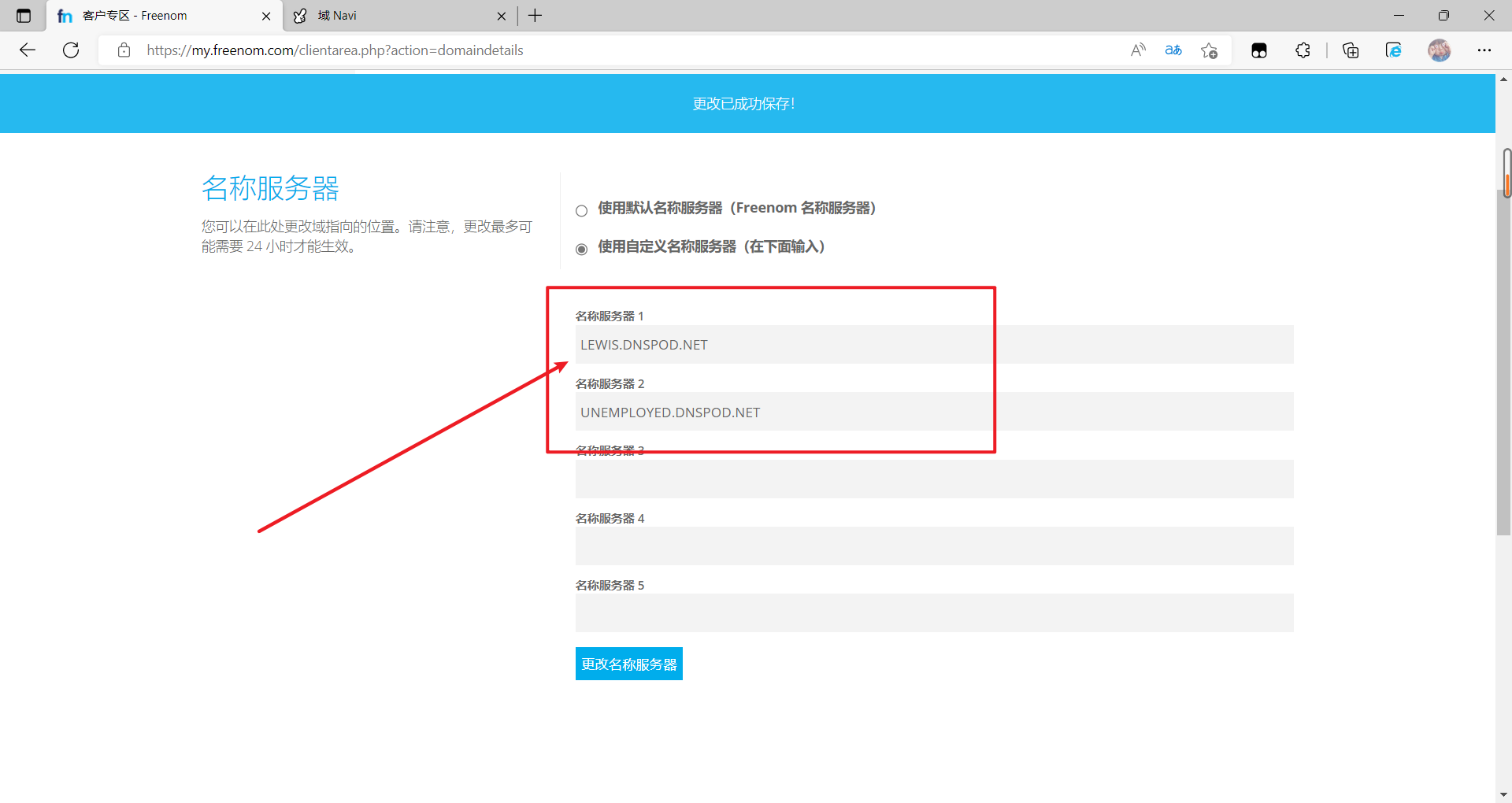Open Read Aloud icon in address bar
Screen dimensions: 1512x803
point(1138,50)
